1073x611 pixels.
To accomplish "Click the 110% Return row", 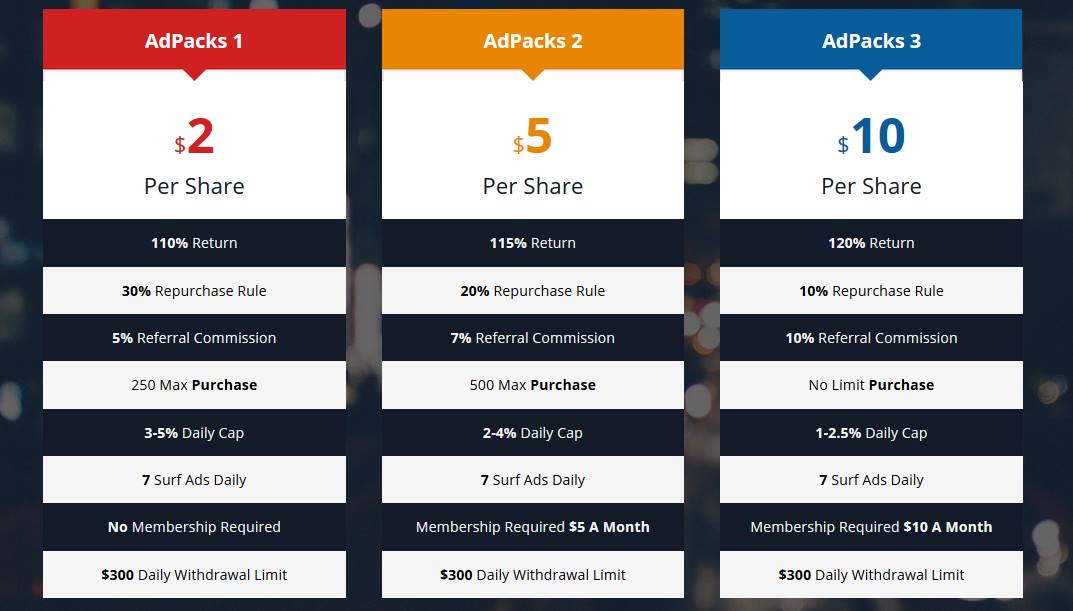I will point(194,243).
